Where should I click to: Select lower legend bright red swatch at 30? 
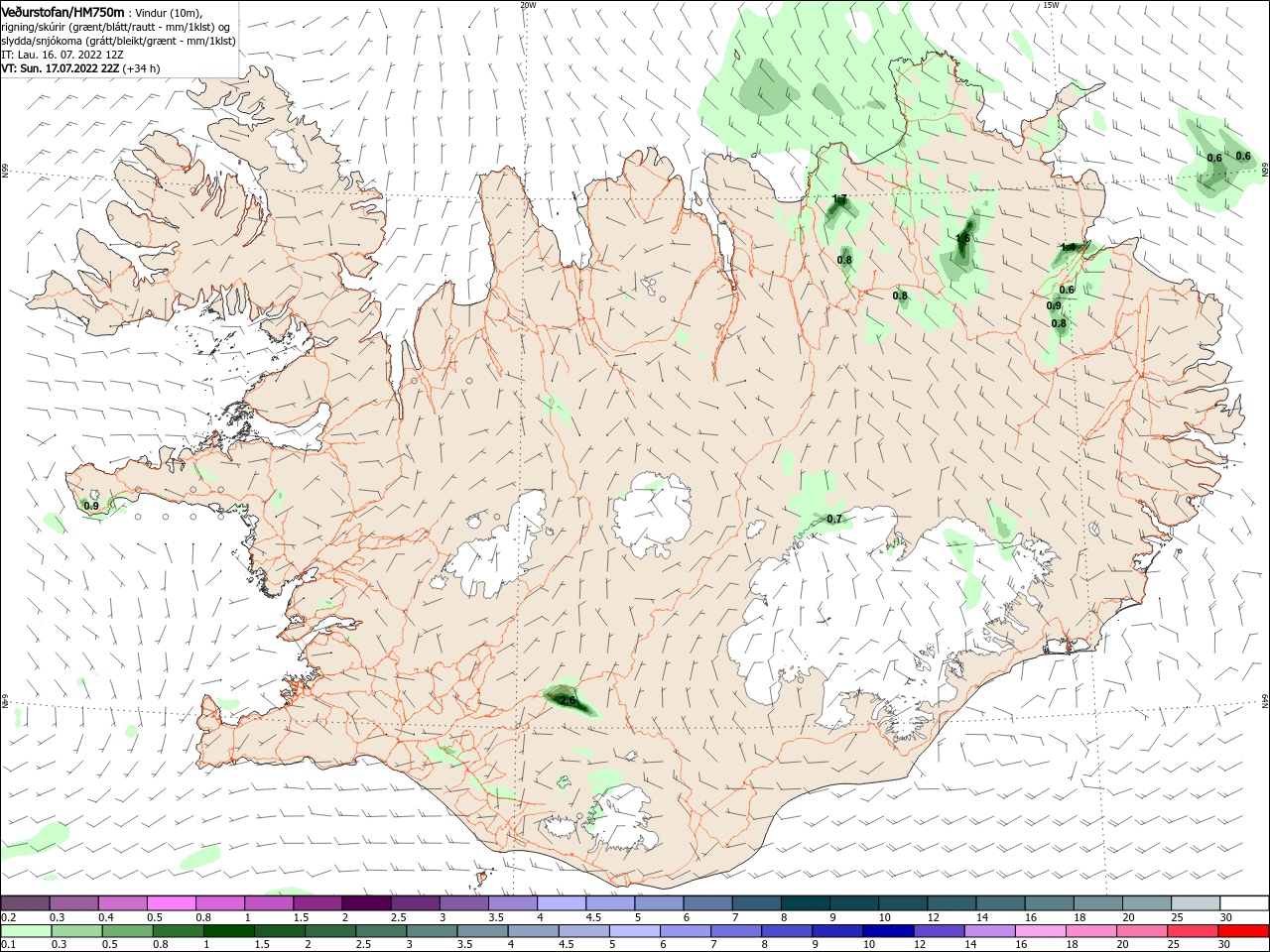click(1243, 931)
